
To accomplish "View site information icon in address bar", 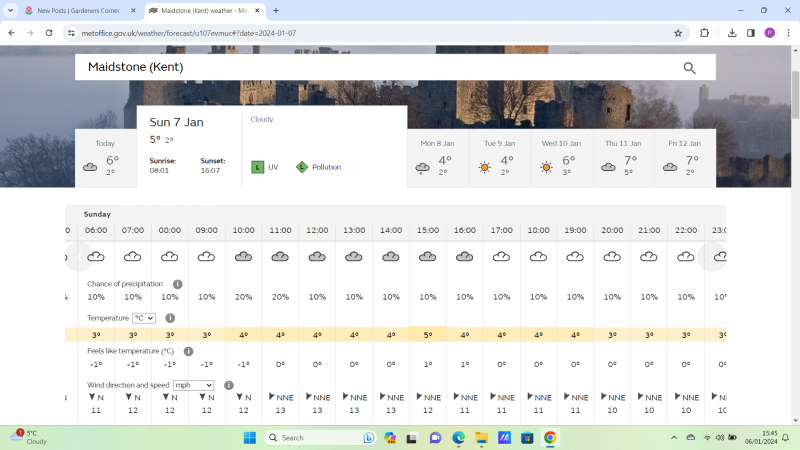I will [x=71, y=33].
